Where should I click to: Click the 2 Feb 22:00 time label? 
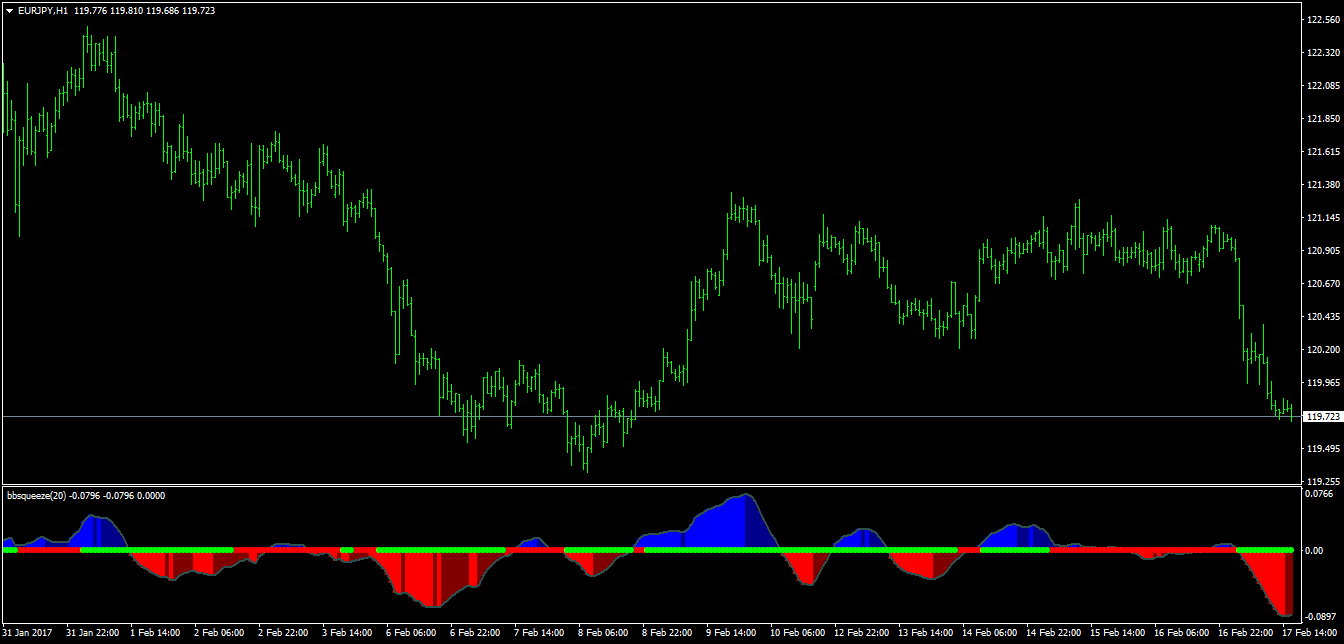(284, 634)
